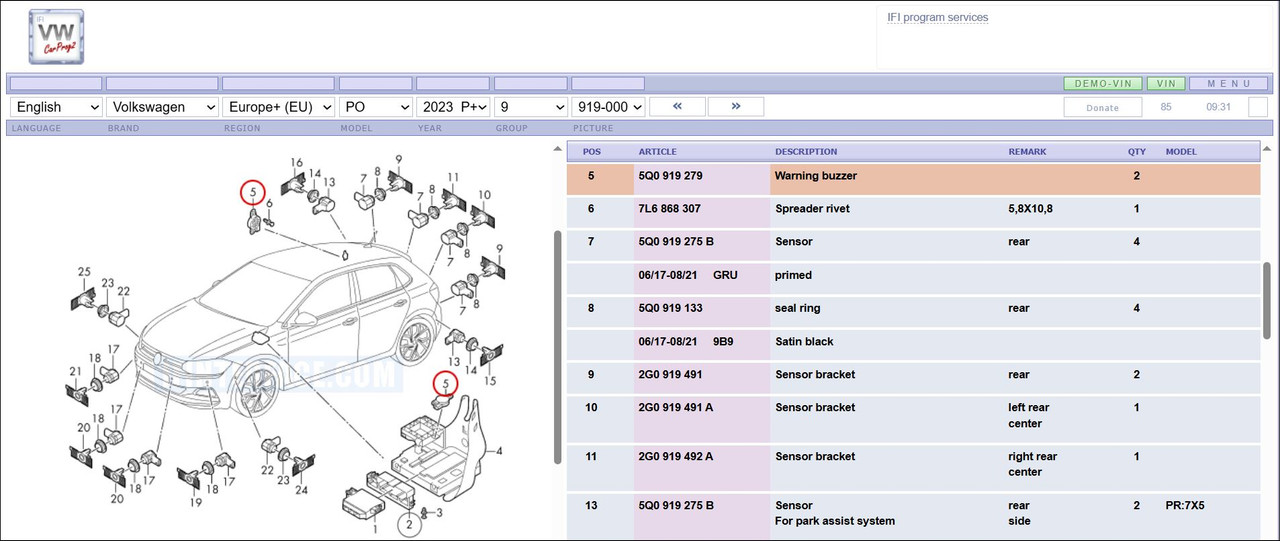The width and height of the screenshot is (1280, 541).
Task: Click article 5Q0 919 279
Action: click(x=670, y=176)
